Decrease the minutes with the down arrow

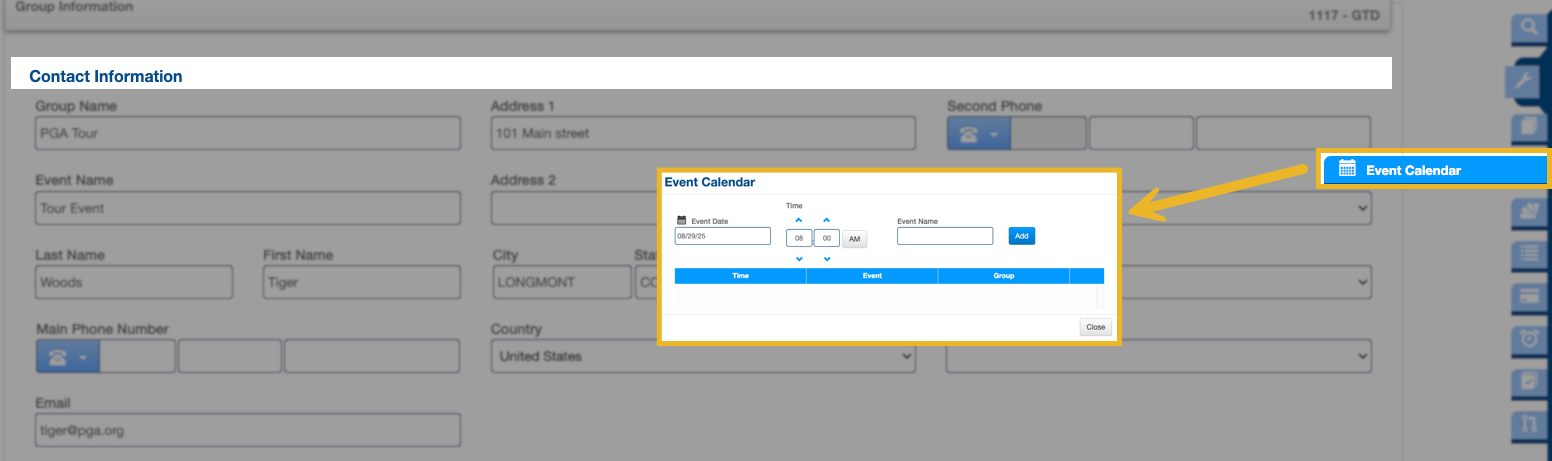(826, 259)
